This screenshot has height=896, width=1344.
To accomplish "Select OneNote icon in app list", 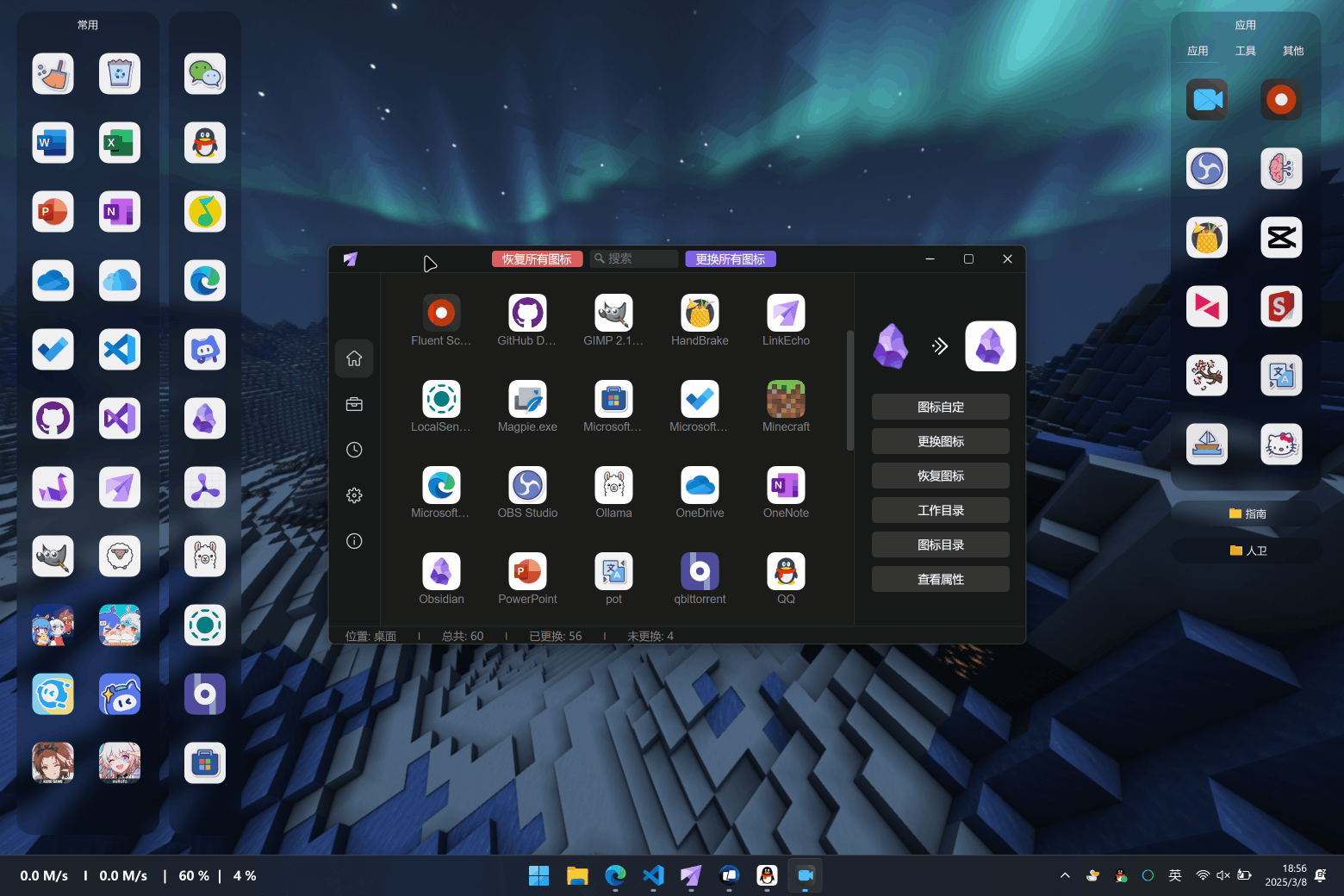I will pyautogui.click(x=786, y=485).
